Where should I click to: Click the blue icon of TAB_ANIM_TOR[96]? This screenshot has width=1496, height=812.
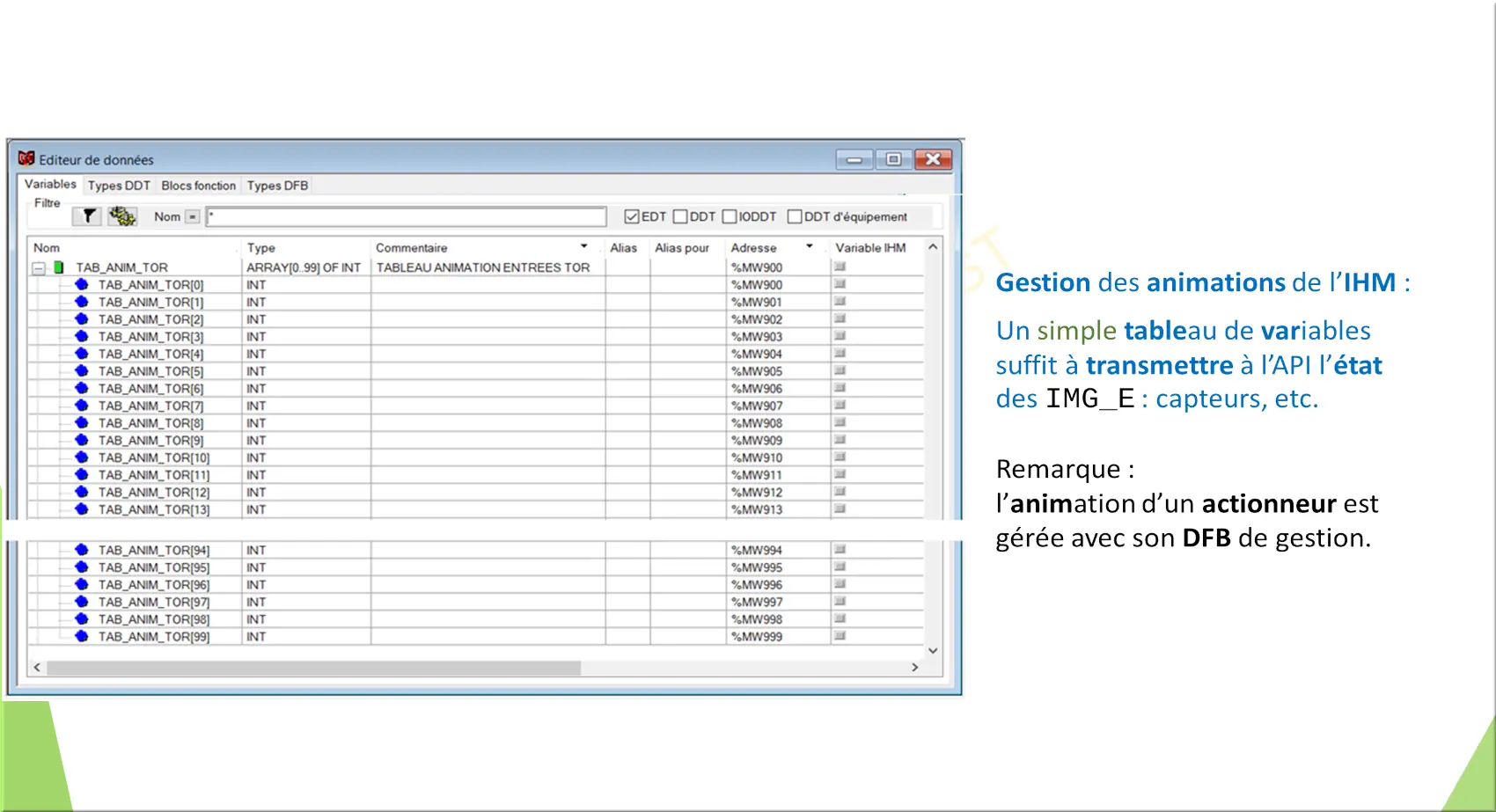[82, 584]
